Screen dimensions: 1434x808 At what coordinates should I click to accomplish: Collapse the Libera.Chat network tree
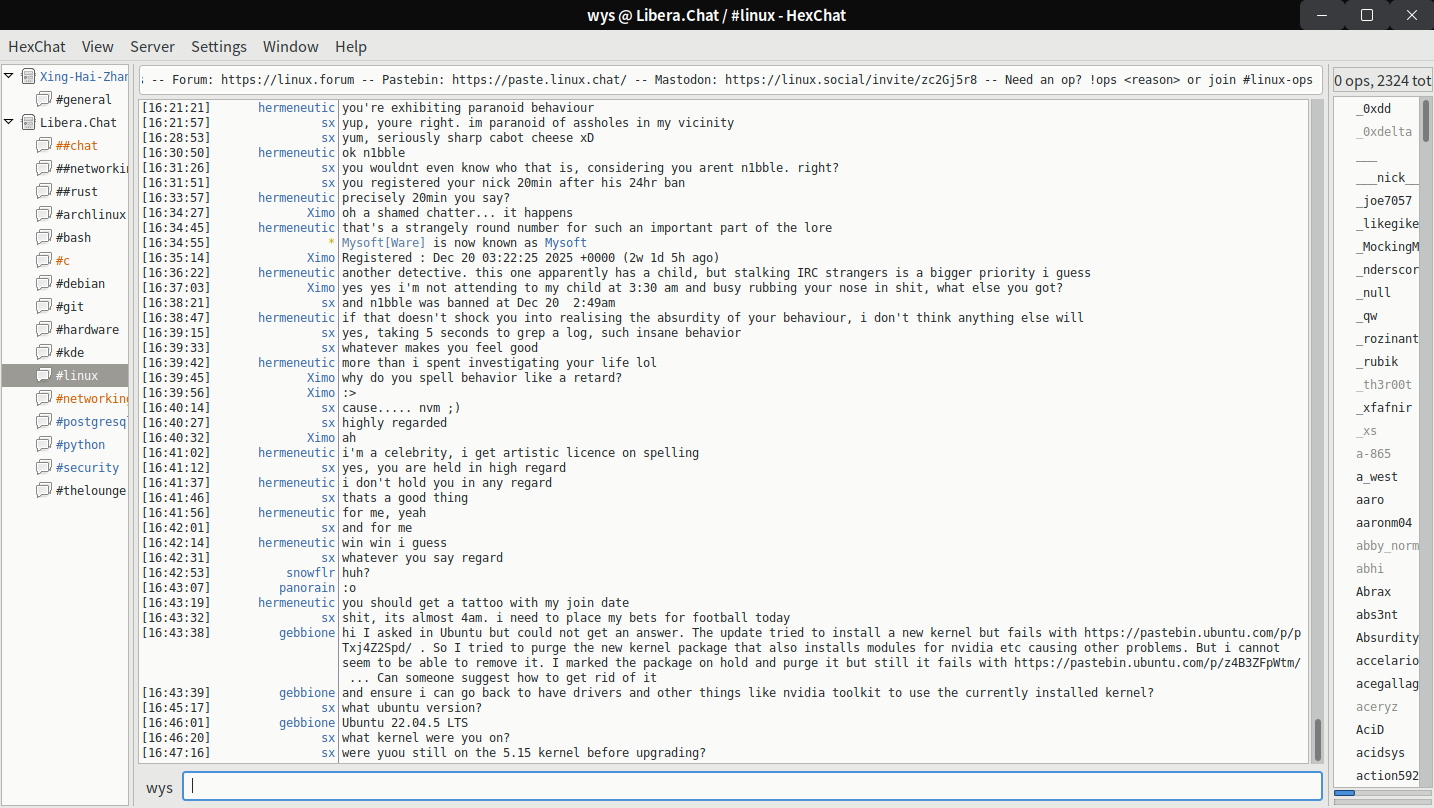pyautogui.click(x=9, y=122)
